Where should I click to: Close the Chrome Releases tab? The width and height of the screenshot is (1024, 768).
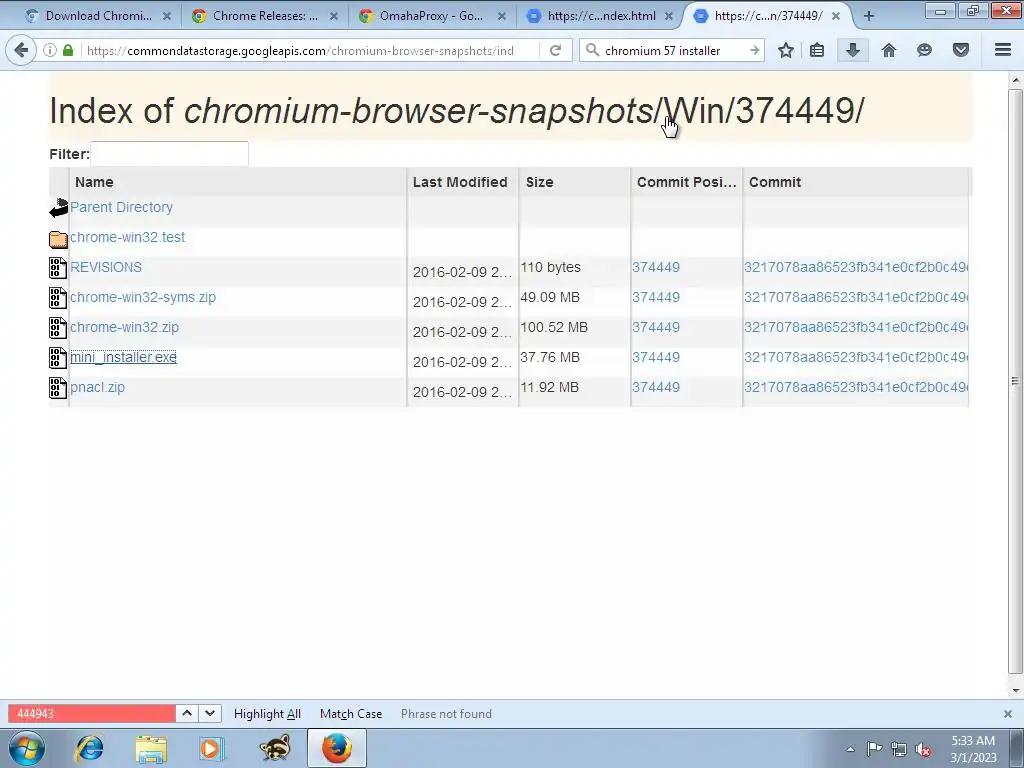click(334, 16)
